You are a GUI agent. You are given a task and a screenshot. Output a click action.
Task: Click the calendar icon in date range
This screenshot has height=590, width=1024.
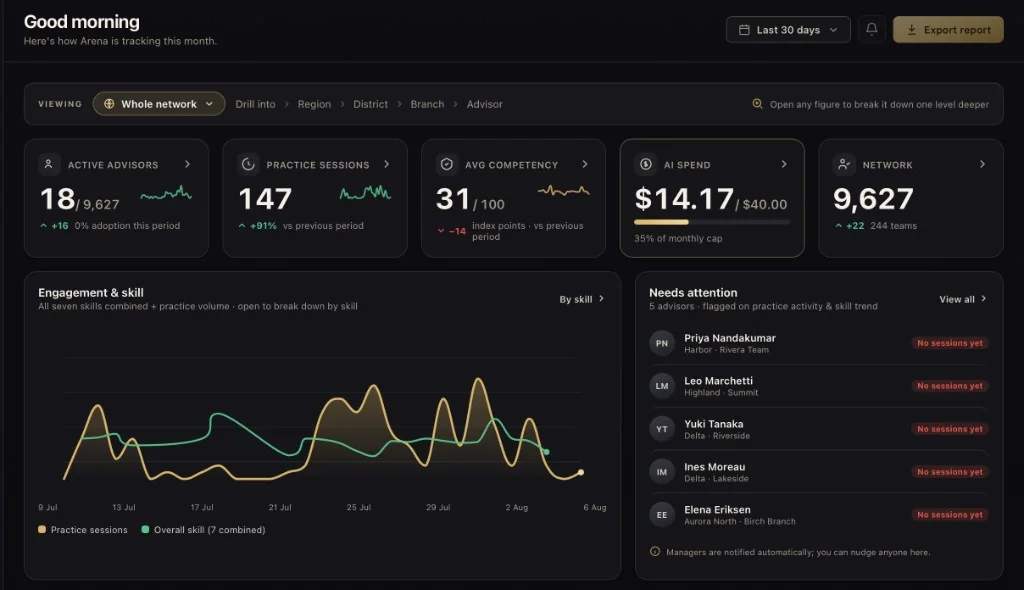click(744, 30)
